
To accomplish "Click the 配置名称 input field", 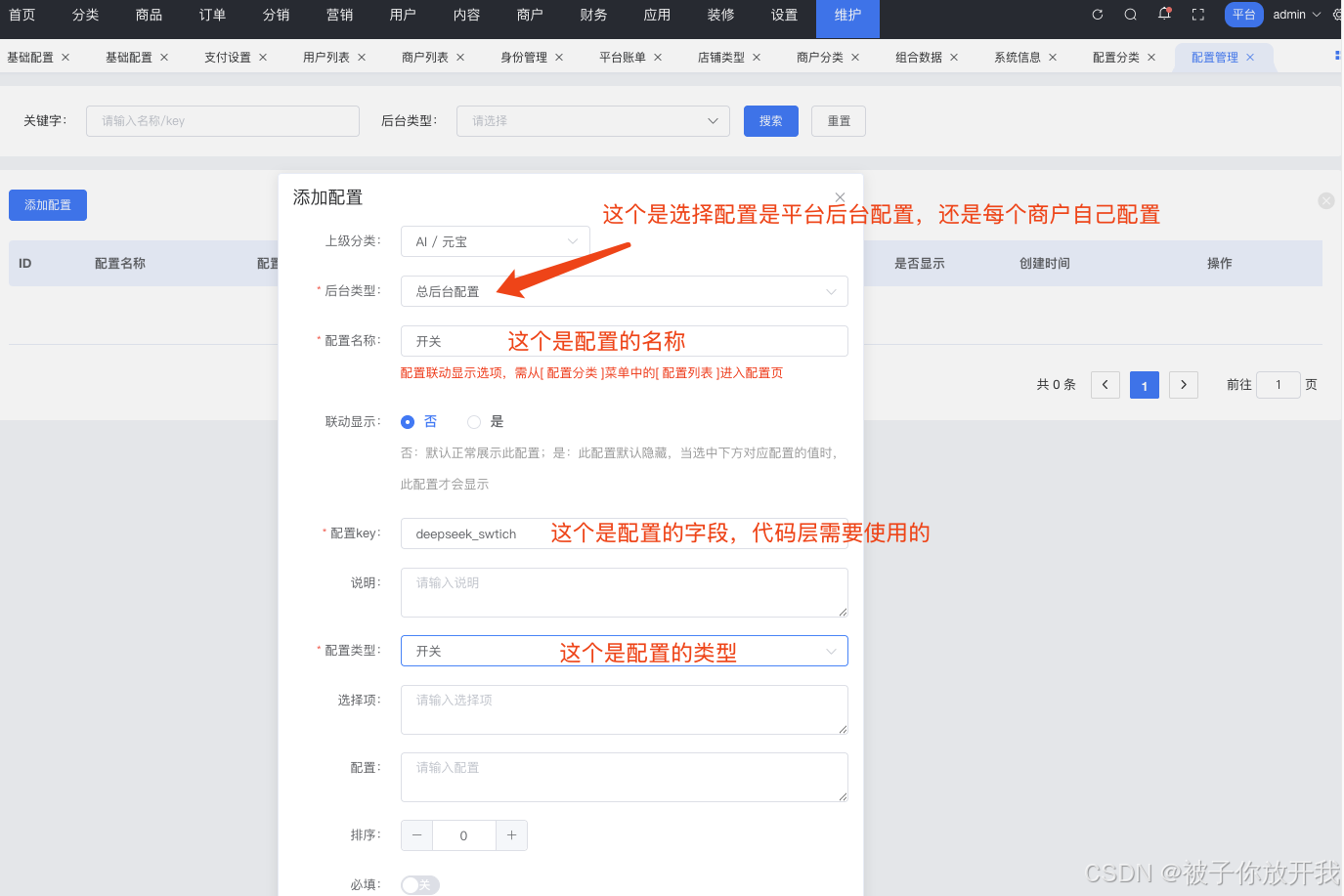I will [625, 341].
